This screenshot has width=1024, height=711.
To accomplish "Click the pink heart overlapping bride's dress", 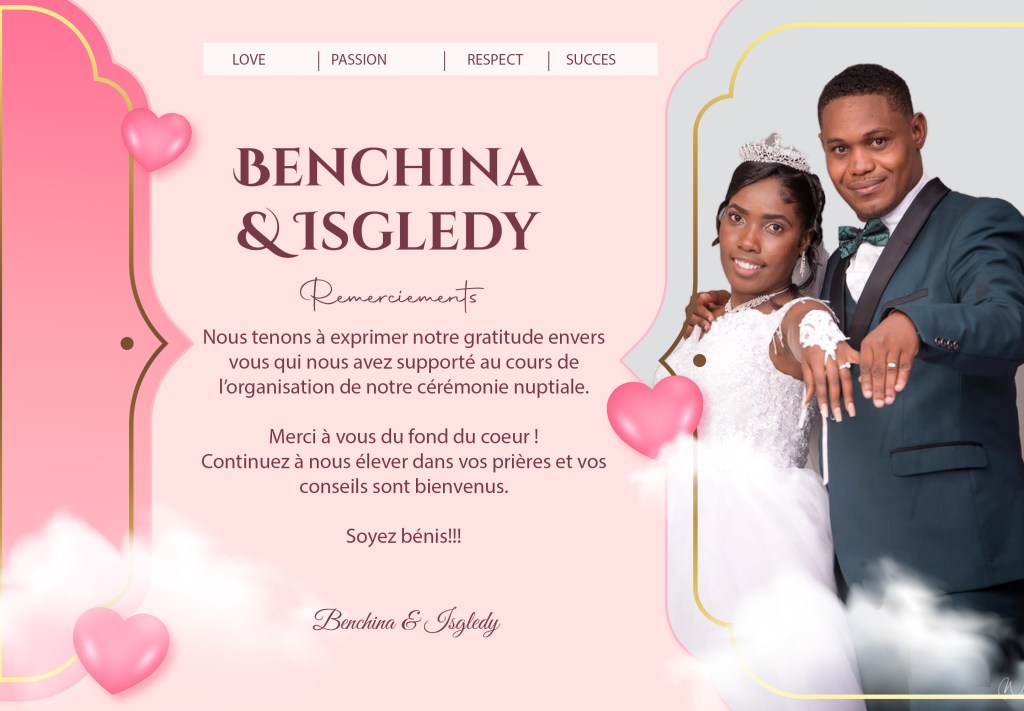I will (654, 415).
